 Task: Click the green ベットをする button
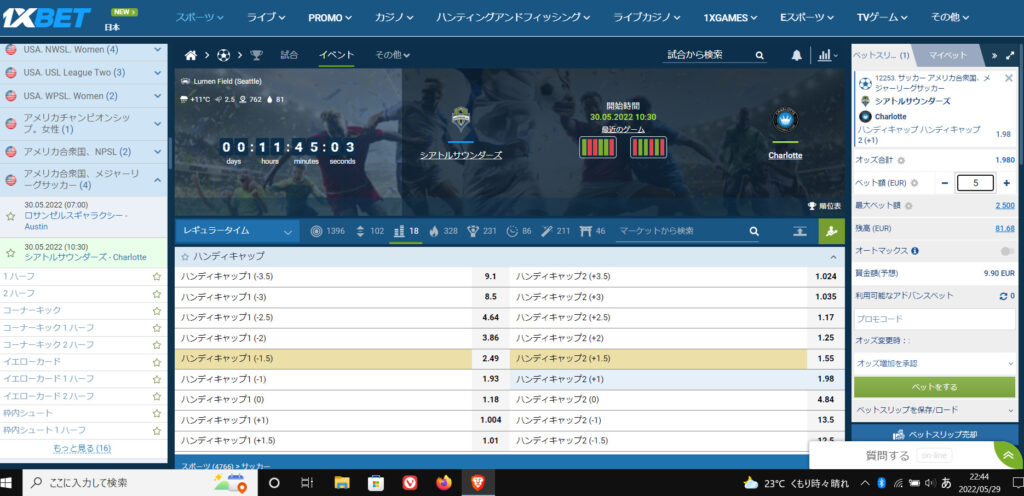tap(935, 387)
